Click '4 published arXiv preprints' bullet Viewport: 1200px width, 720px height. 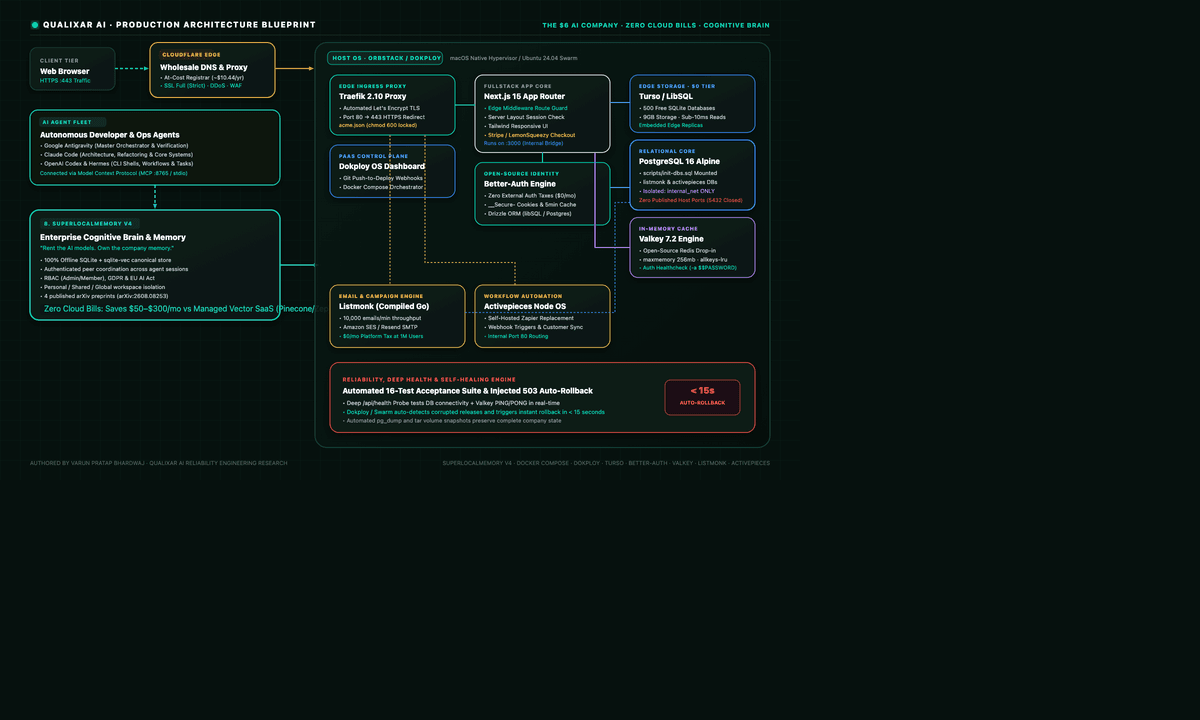click(104, 296)
